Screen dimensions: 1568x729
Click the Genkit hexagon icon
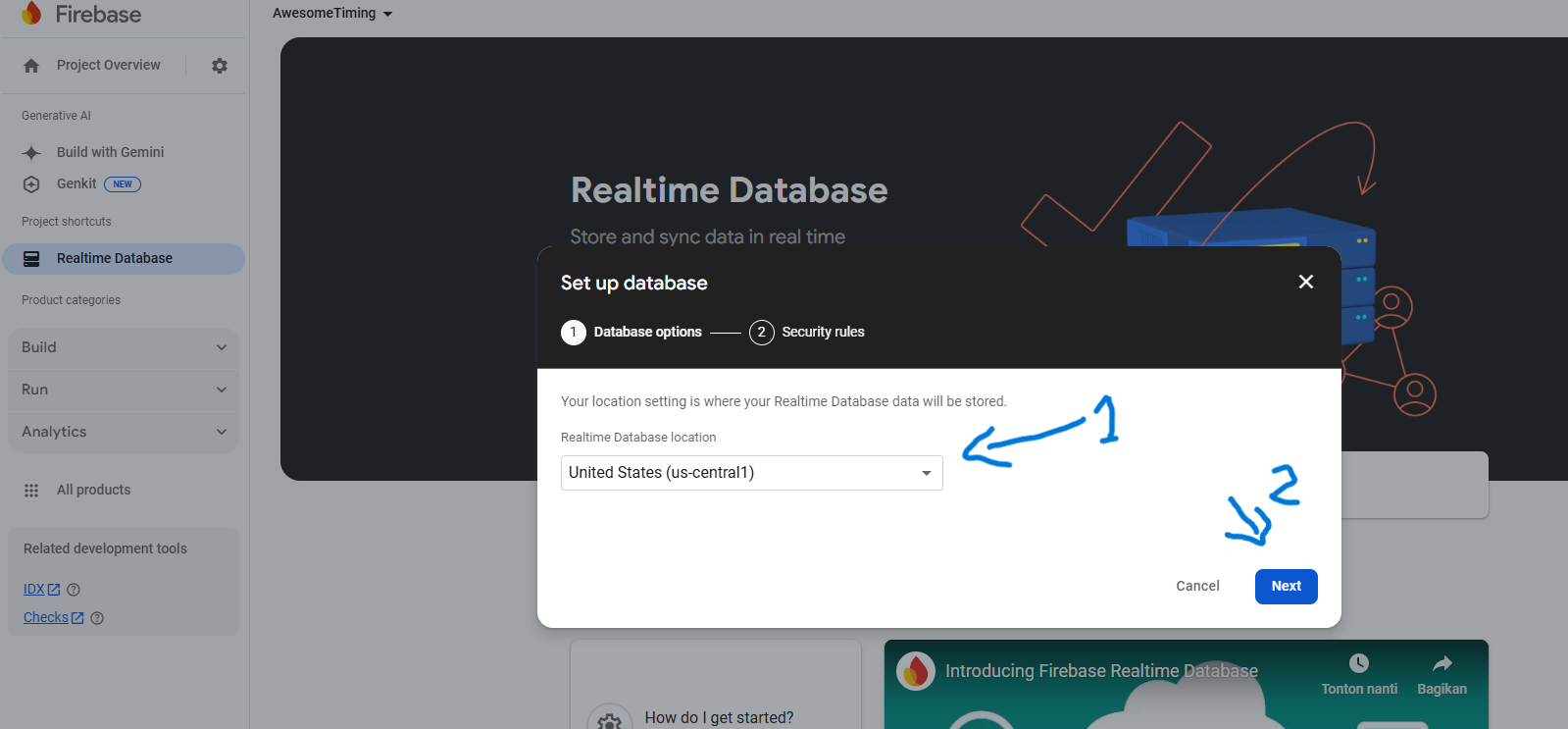(x=31, y=184)
